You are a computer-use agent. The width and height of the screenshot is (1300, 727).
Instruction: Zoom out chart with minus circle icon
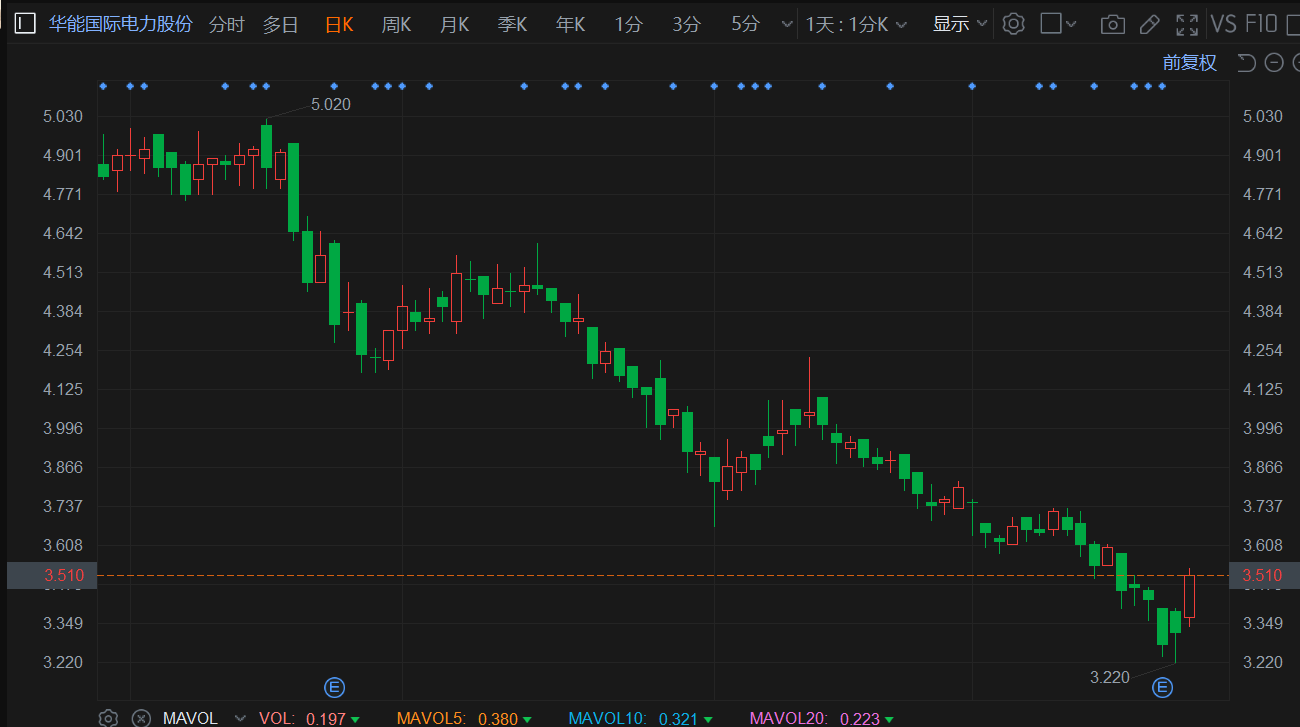pyautogui.click(x=1273, y=63)
